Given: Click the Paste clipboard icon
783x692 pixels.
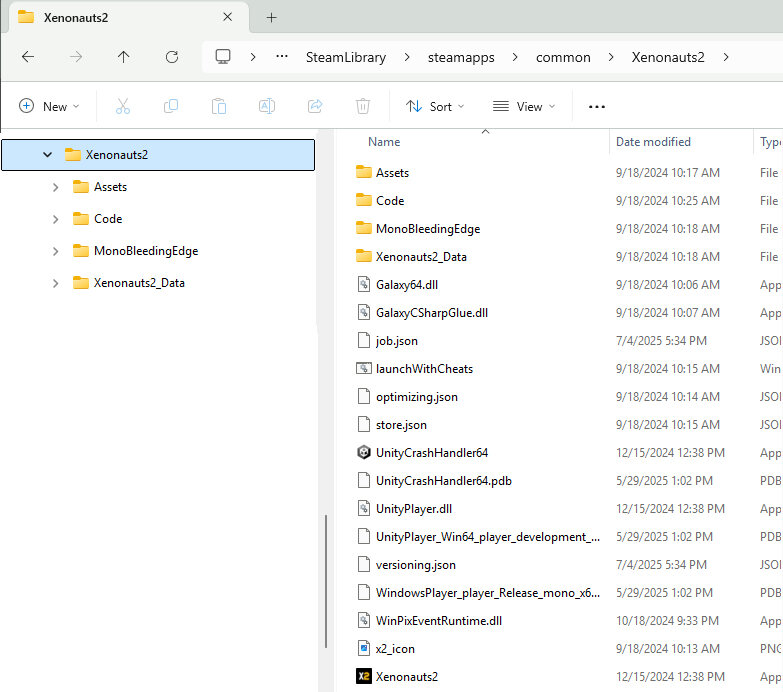Looking at the screenshot, I should click(219, 106).
